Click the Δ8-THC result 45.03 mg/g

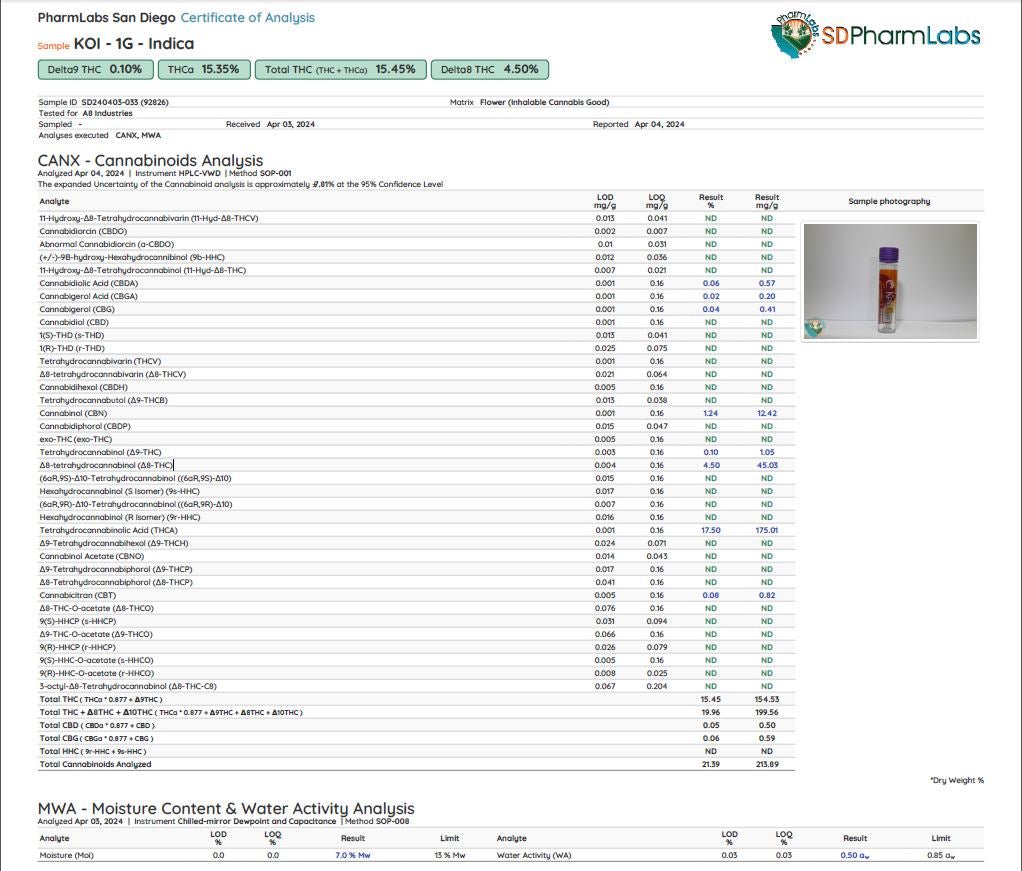(767, 465)
